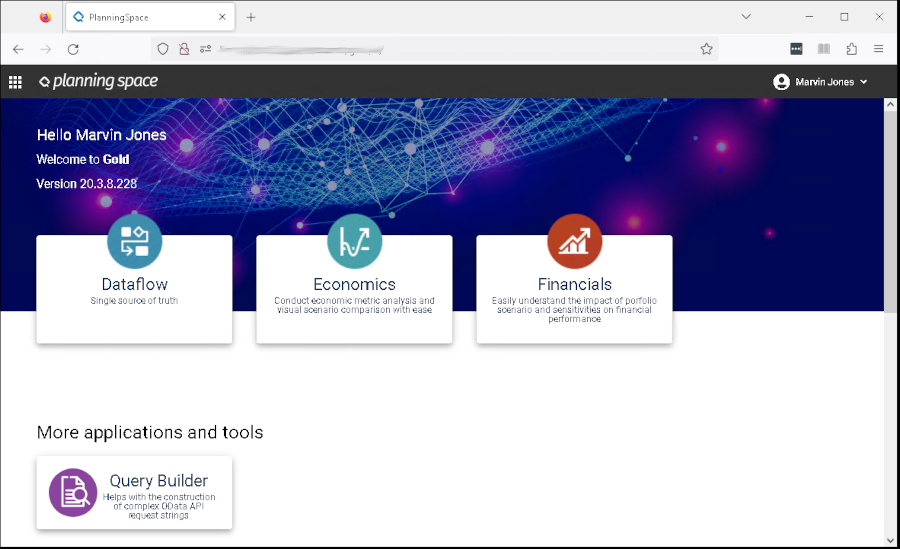Open the Dataflow application title link
The height and width of the screenshot is (549, 900).
(134, 284)
